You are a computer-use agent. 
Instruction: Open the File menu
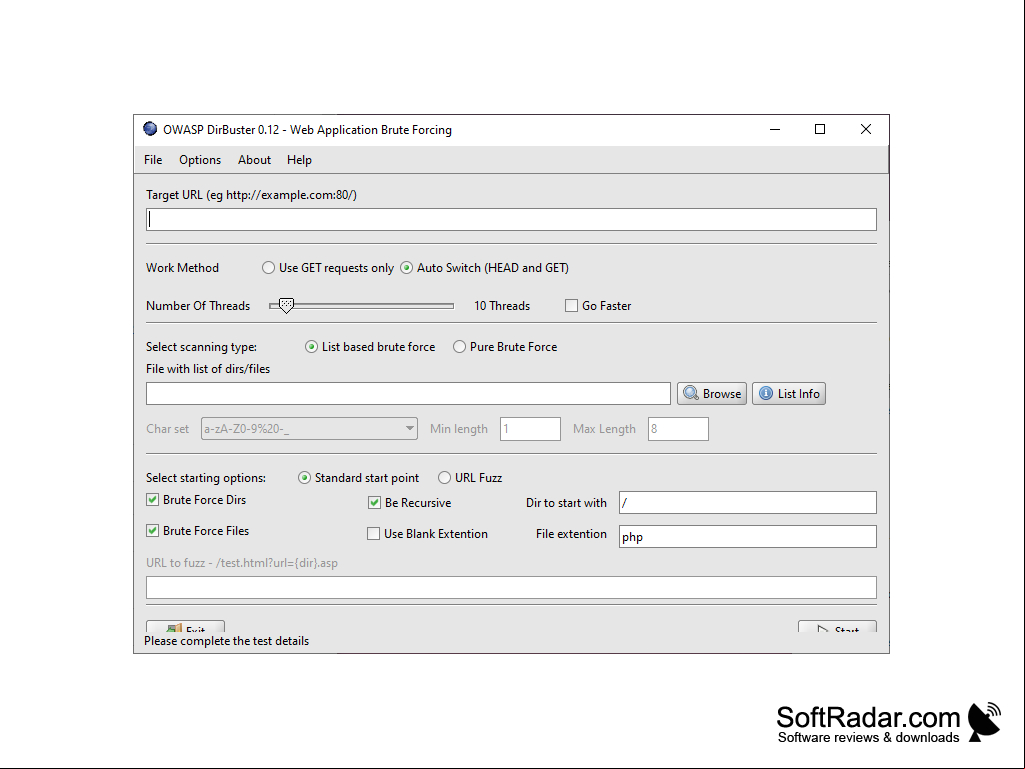(153, 160)
